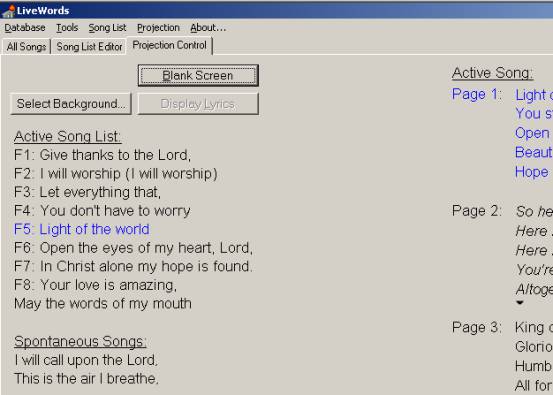The height and width of the screenshot is (395, 553).
Task: Click the Select Background... button
Action: coord(71,104)
